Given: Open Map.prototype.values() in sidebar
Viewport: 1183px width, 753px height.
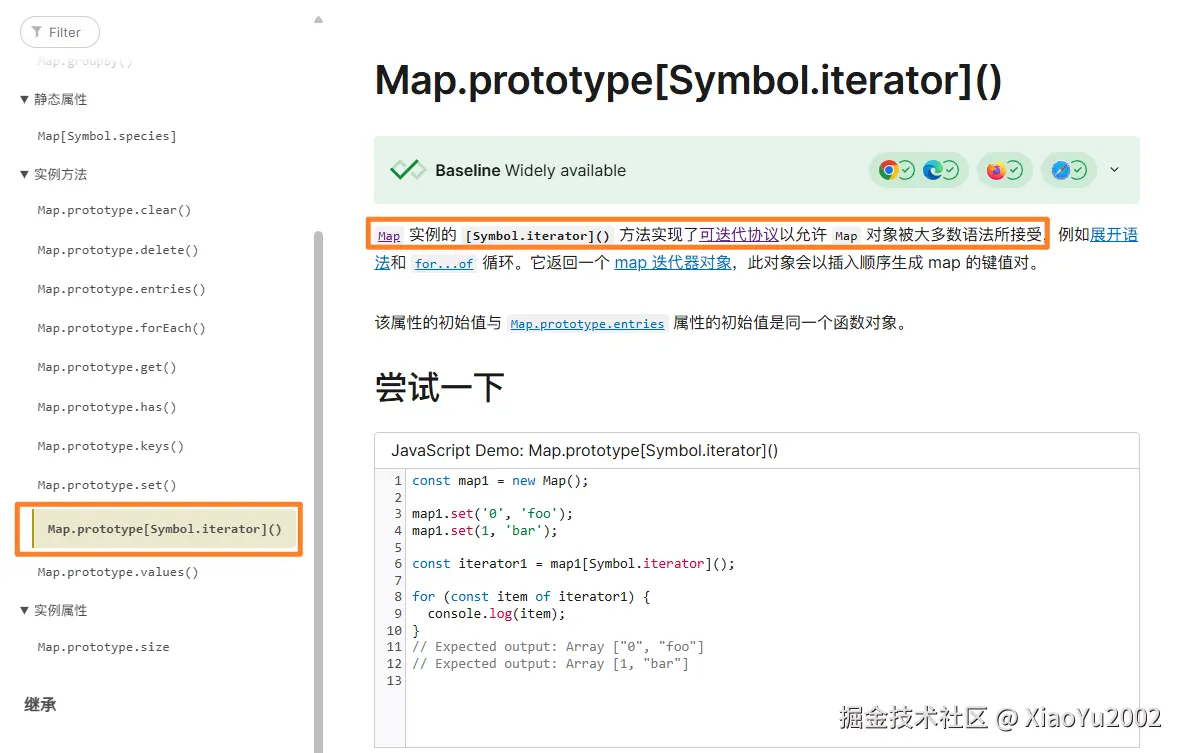Looking at the screenshot, I should coord(118,572).
